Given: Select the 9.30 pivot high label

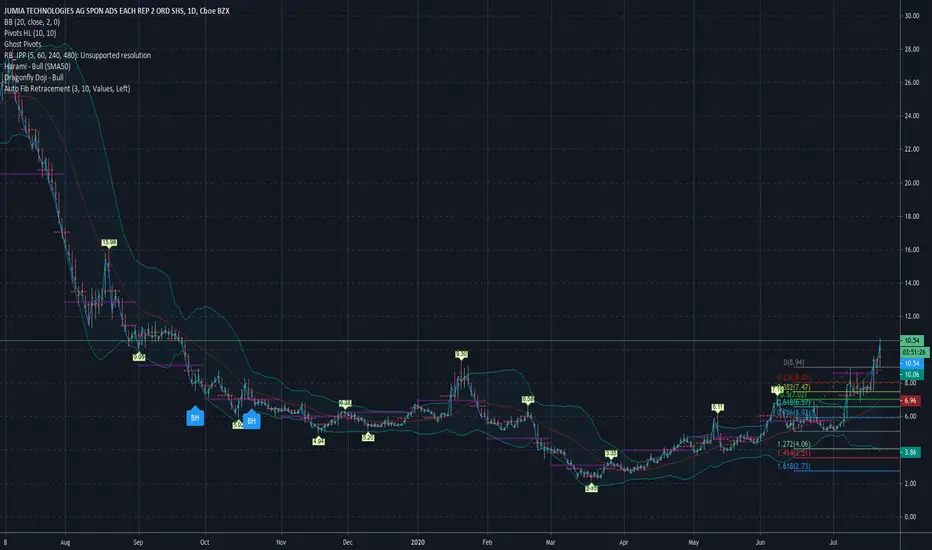Looking at the screenshot, I should point(461,354).
